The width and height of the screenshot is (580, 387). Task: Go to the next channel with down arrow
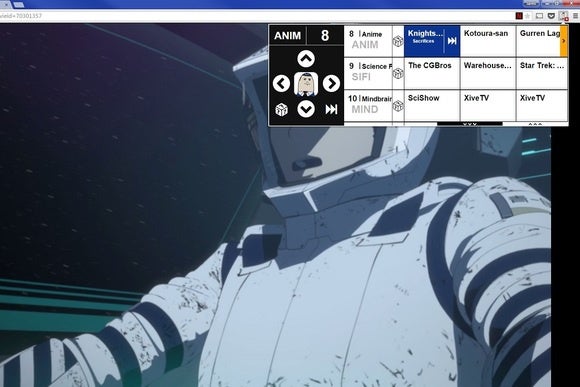(306, 109)
